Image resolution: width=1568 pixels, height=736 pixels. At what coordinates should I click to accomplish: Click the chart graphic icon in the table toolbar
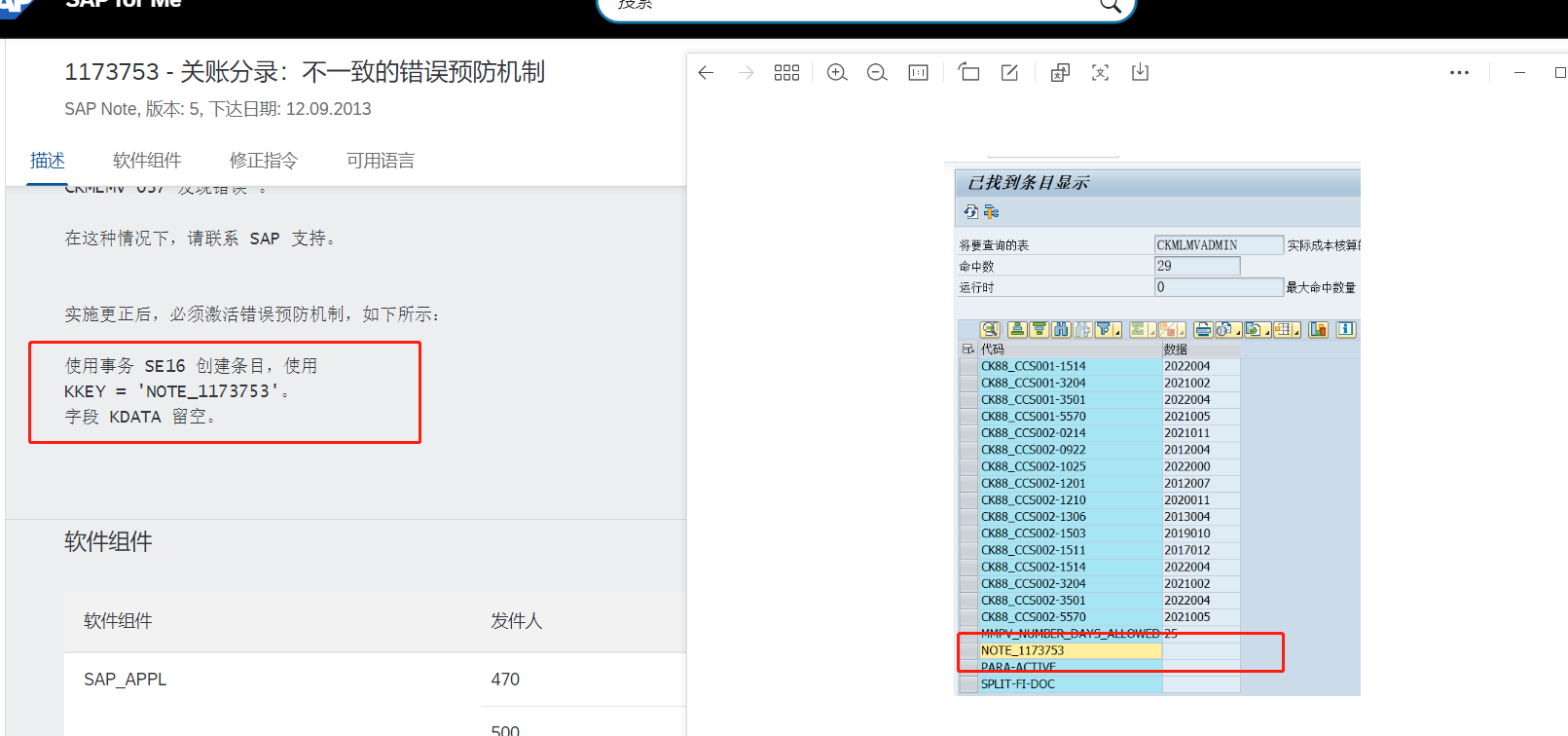[1318, 330]
